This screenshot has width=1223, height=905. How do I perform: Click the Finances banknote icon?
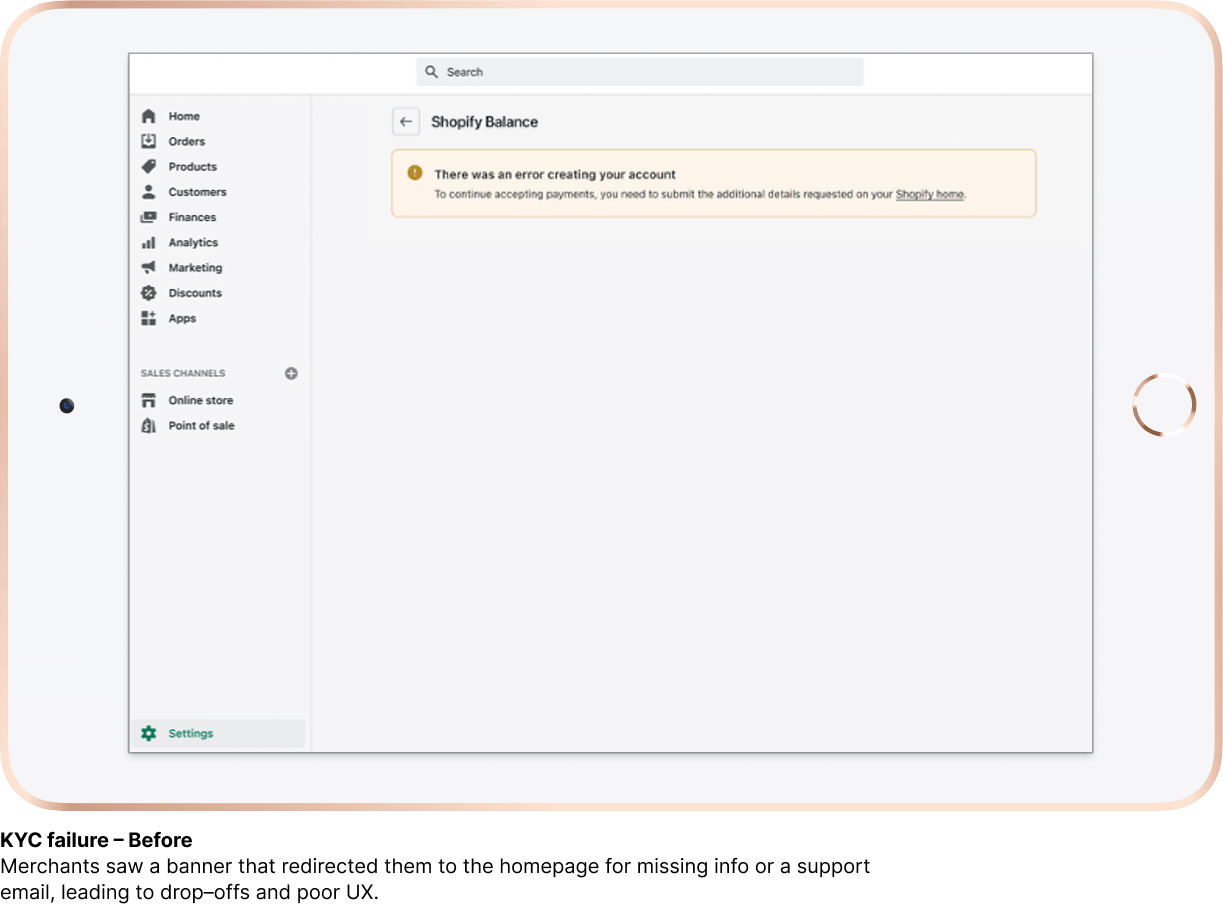point(149,217)
